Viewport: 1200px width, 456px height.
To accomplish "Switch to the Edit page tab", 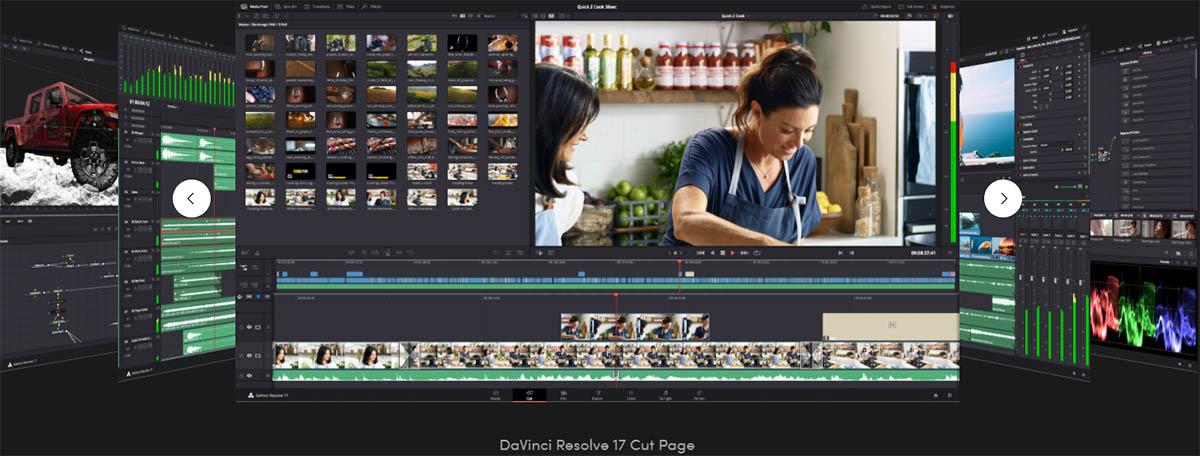I will (563, 395).
